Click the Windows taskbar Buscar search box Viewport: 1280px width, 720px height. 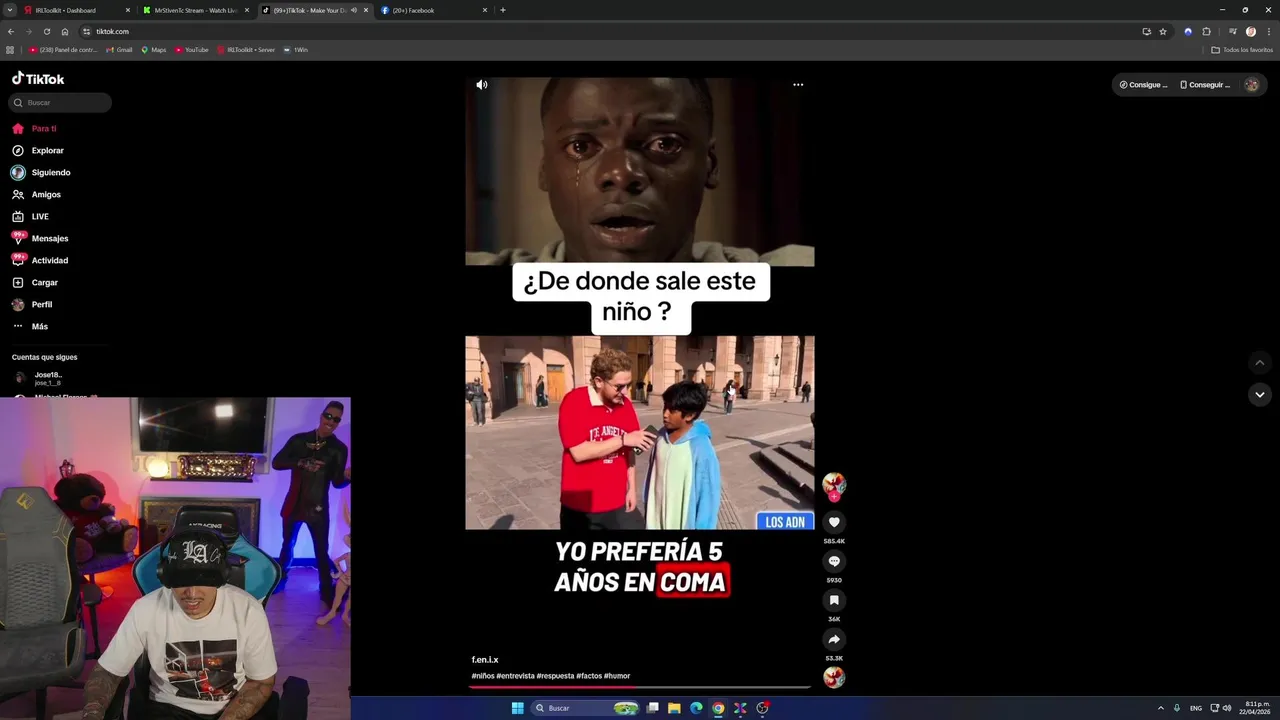click(x=585, y=708)
